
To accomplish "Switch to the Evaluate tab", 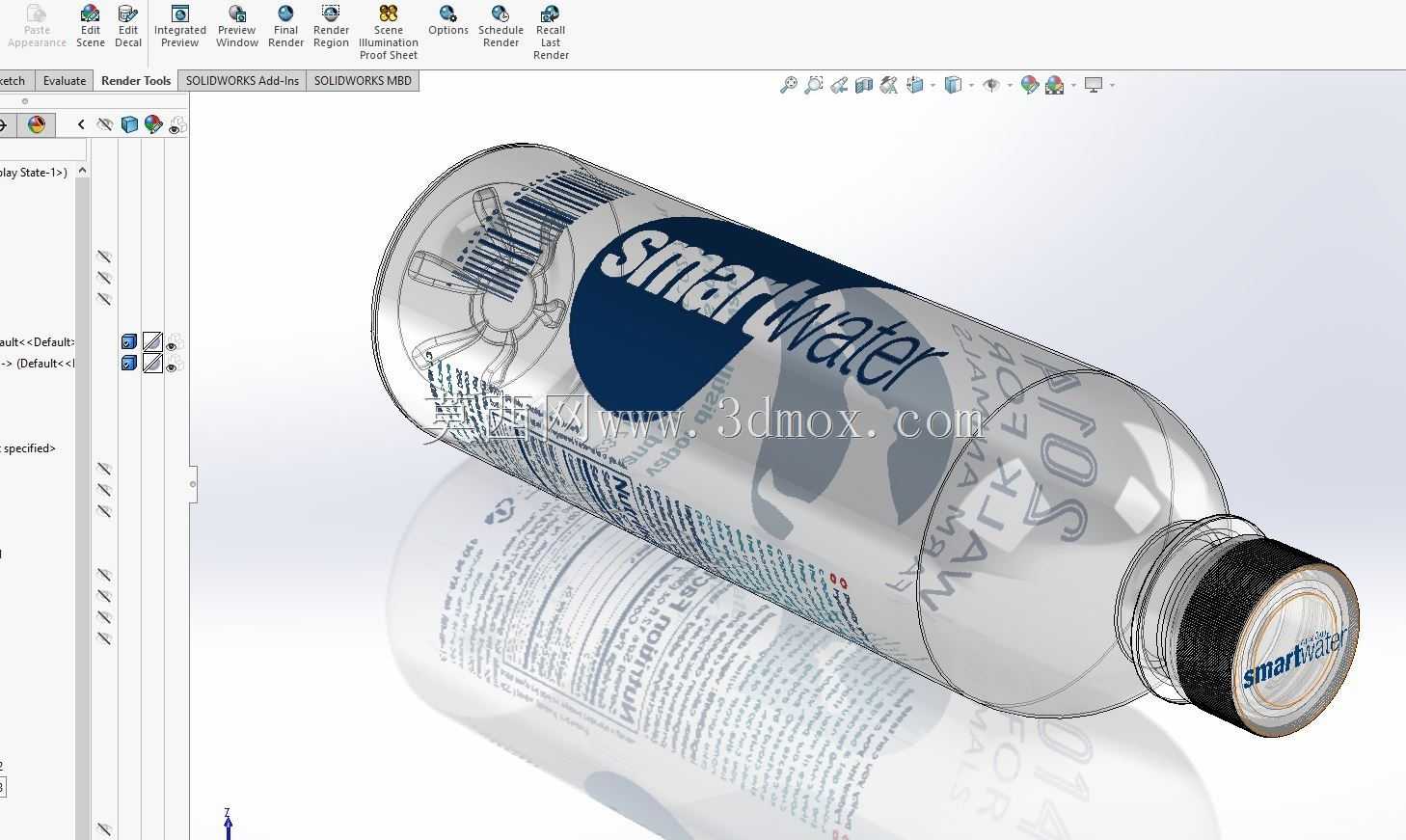I will [x=65, y=81].
